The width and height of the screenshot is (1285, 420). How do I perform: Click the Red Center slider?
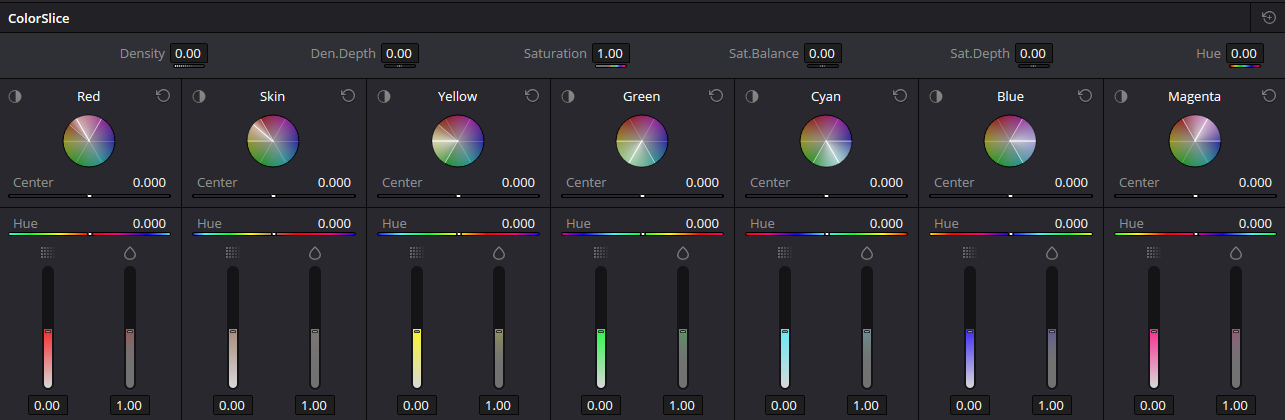pos(90,196)
